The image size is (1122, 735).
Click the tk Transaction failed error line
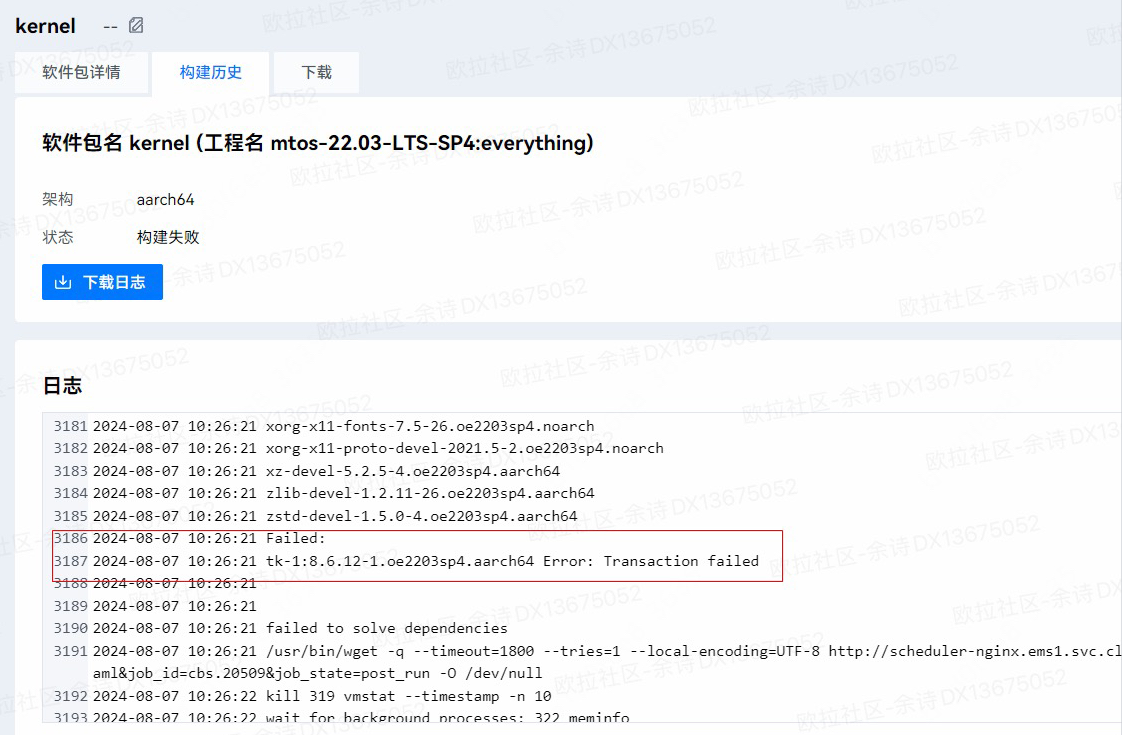click(x=512, y=561)
